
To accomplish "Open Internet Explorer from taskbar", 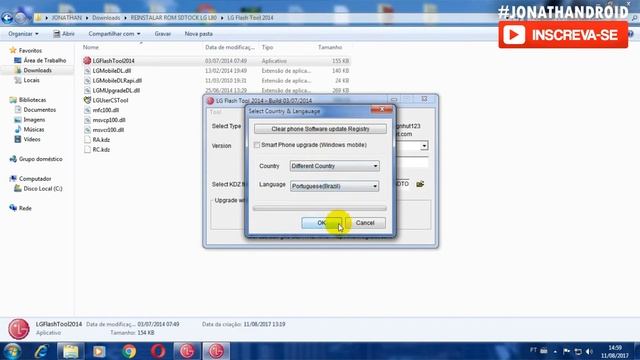I will [41, 351].
